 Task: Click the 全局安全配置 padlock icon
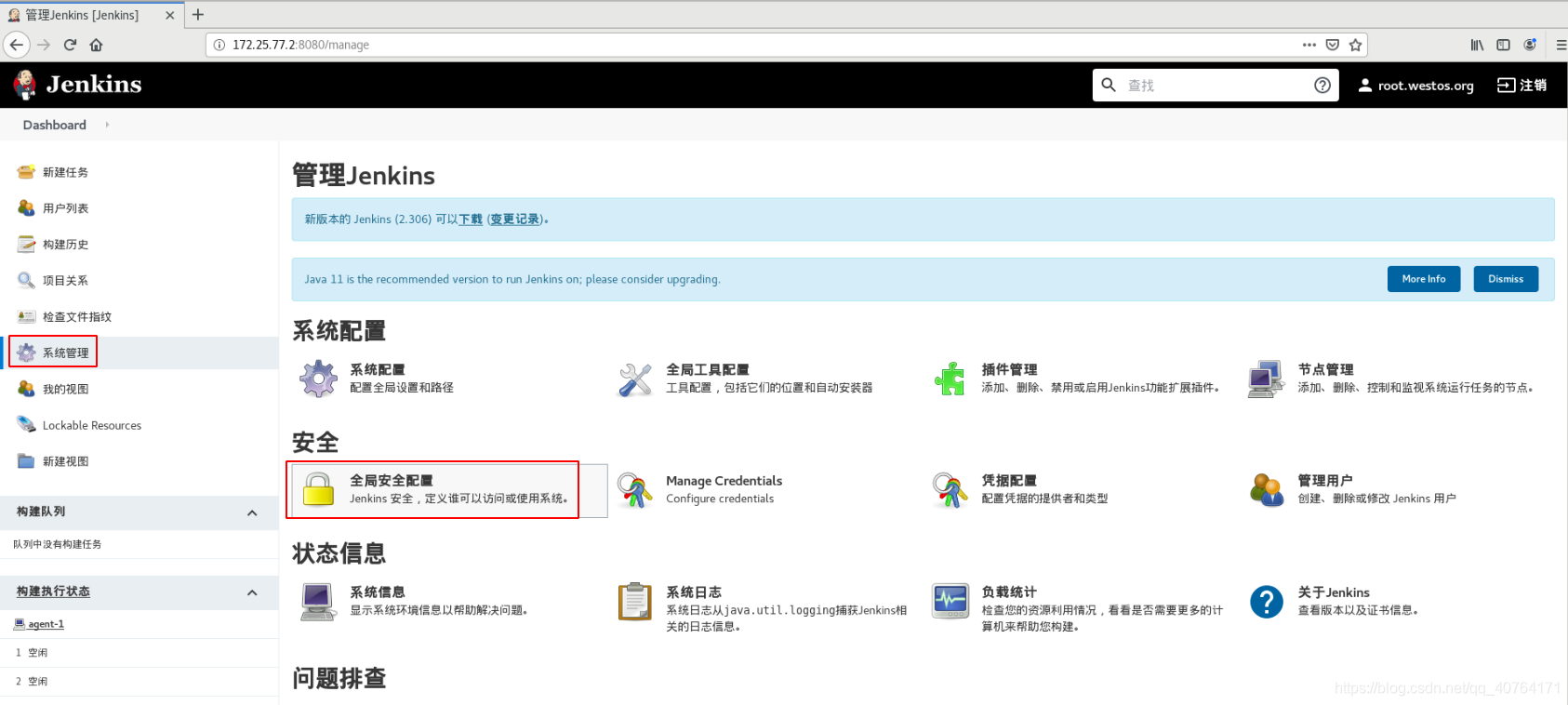click(x=318, y=489)
